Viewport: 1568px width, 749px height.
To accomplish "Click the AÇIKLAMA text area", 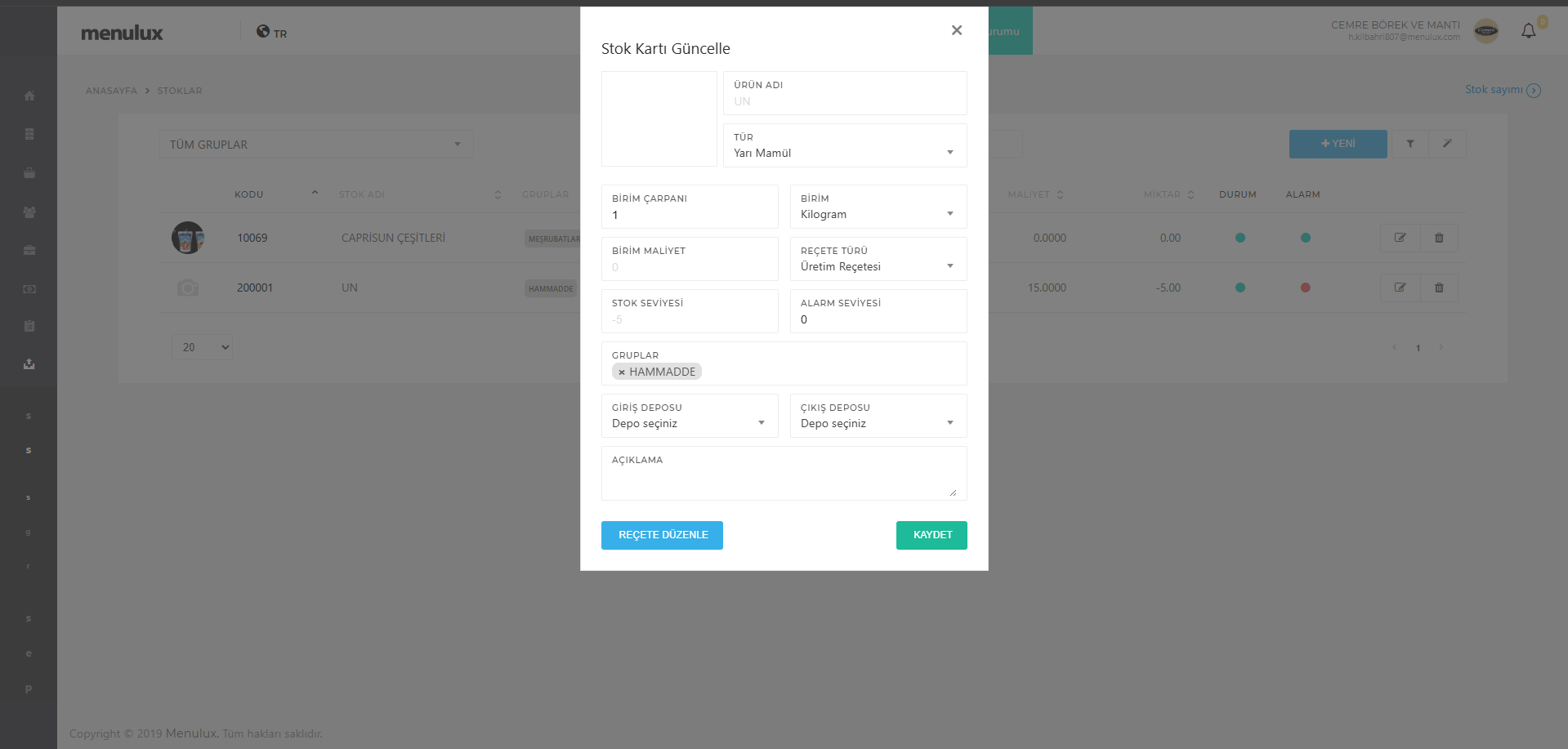I will [x=784, y=473].
